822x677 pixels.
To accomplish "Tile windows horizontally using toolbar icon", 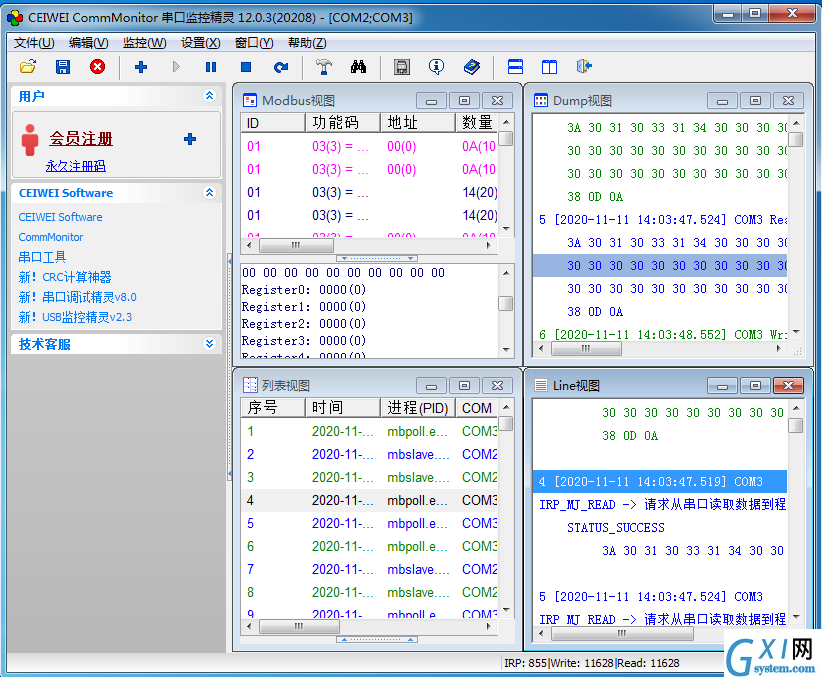I will coord(515,67).
